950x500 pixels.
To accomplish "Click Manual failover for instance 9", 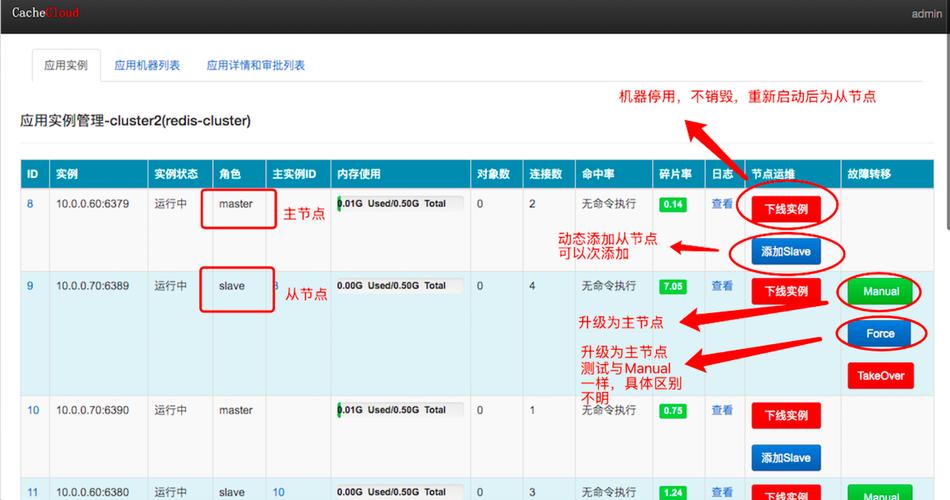I will click(x=880, y=291).
